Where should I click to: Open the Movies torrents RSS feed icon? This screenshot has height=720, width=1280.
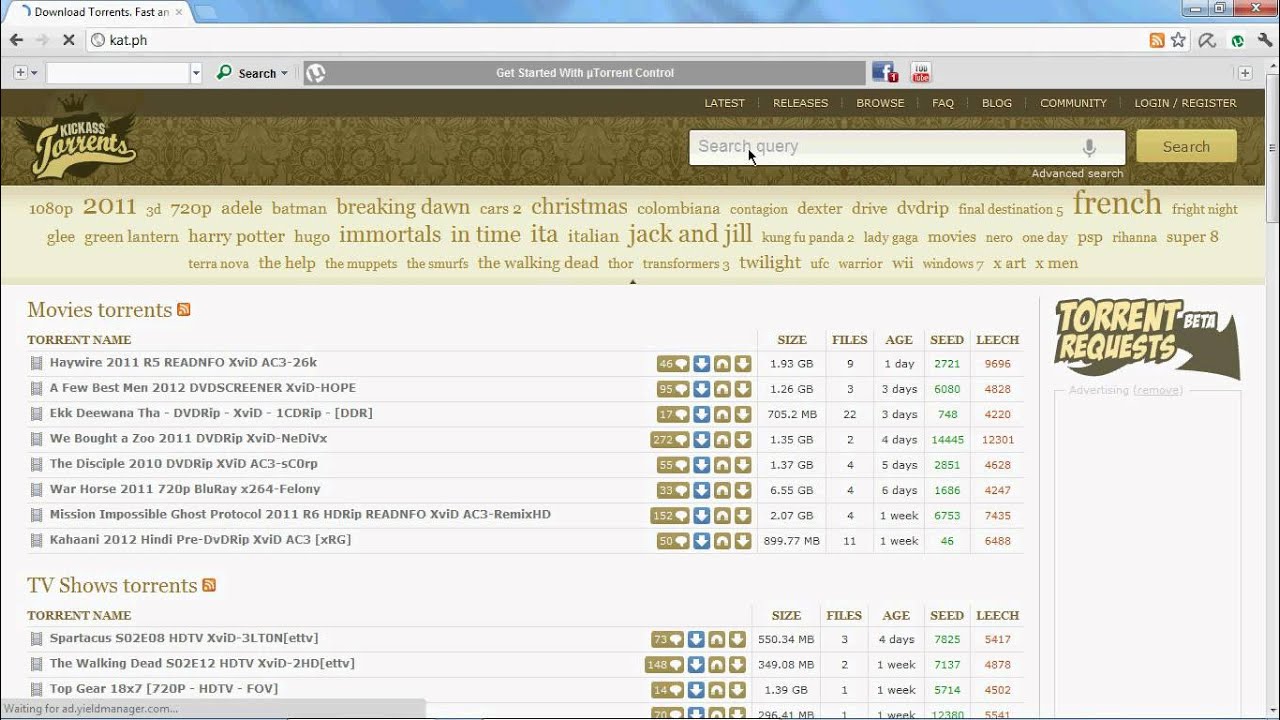(184, 310)
